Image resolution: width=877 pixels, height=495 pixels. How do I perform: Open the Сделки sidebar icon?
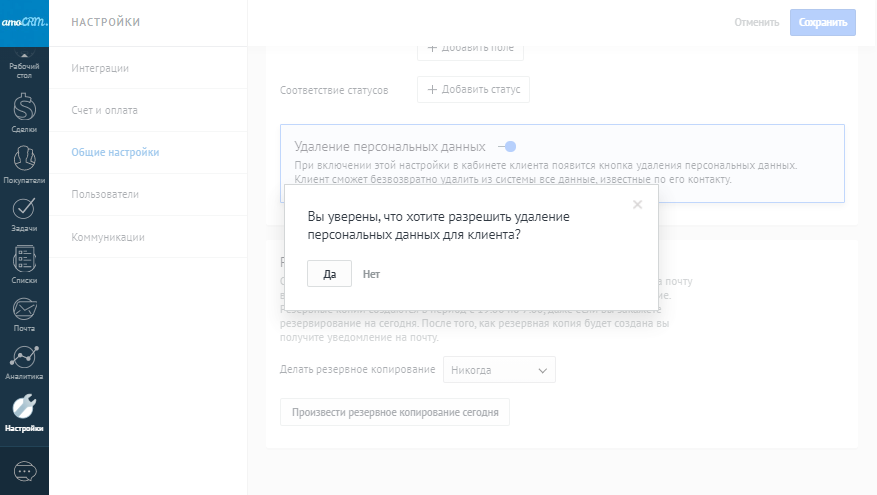click(24, 112)
